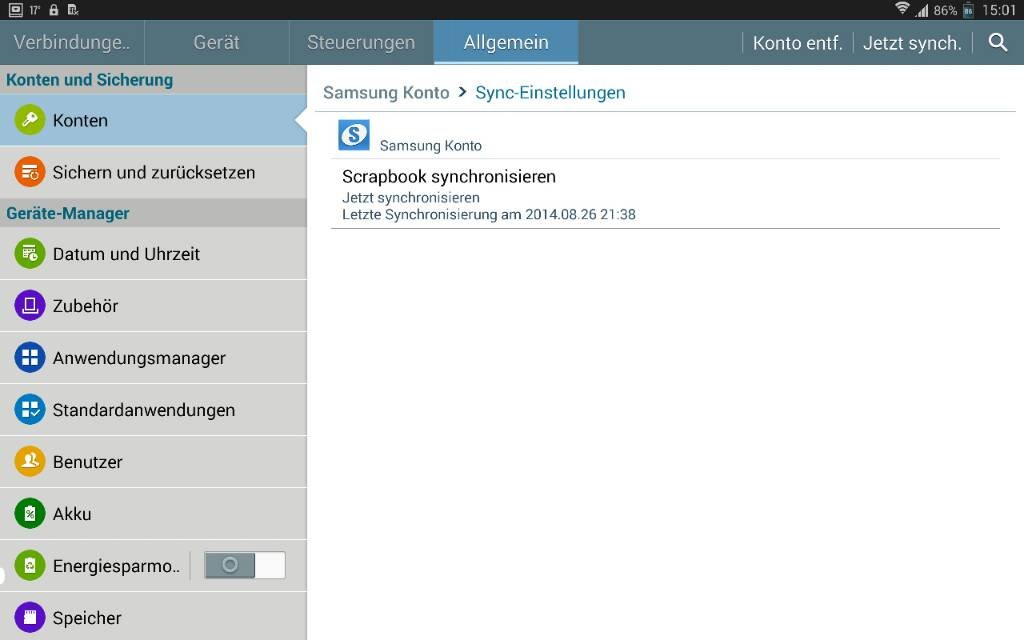Tap the blue Anwendungsmanager grid icon
Viewport: 1024px width, 640px height.
point(29,358)
